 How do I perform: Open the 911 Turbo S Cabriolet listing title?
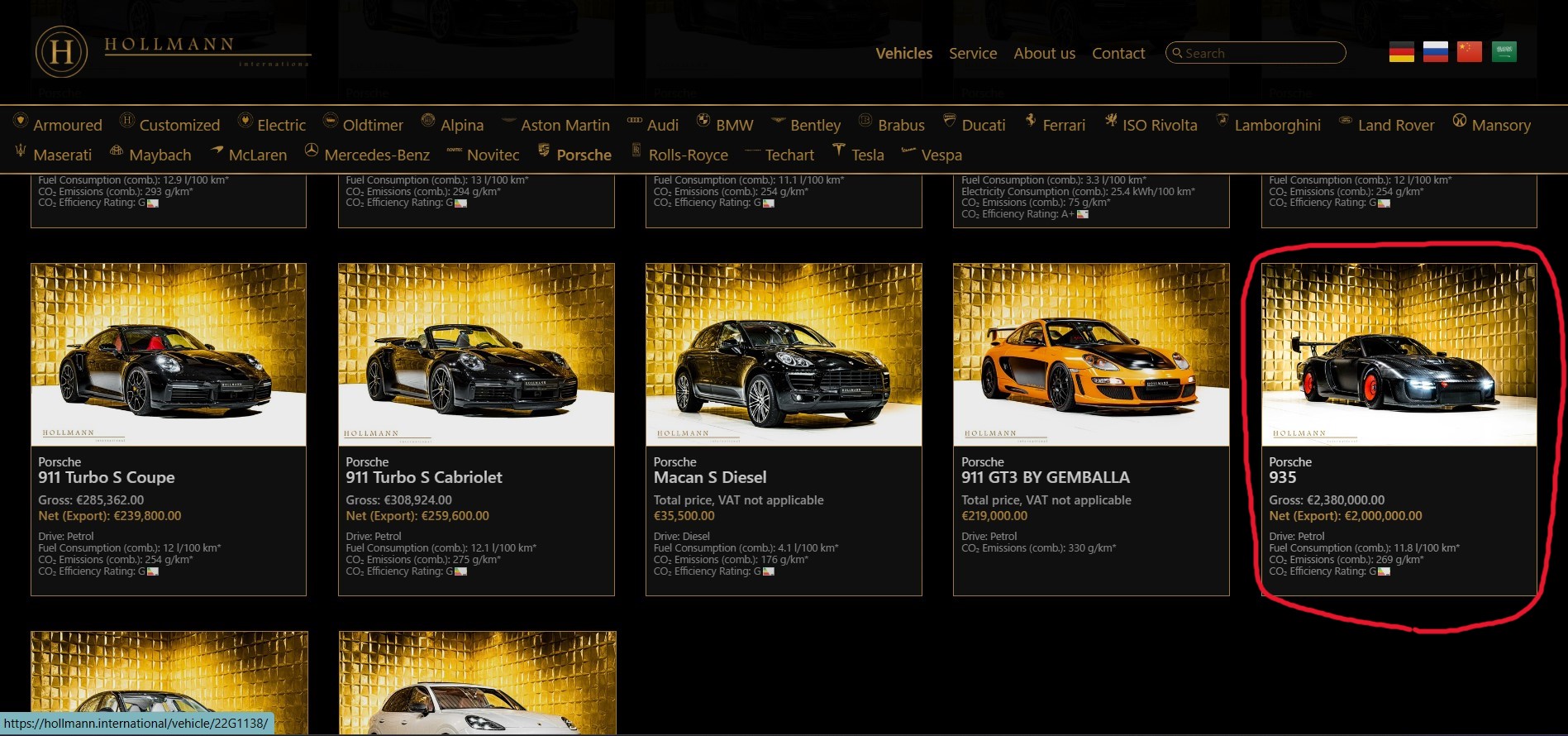[423, 477]
